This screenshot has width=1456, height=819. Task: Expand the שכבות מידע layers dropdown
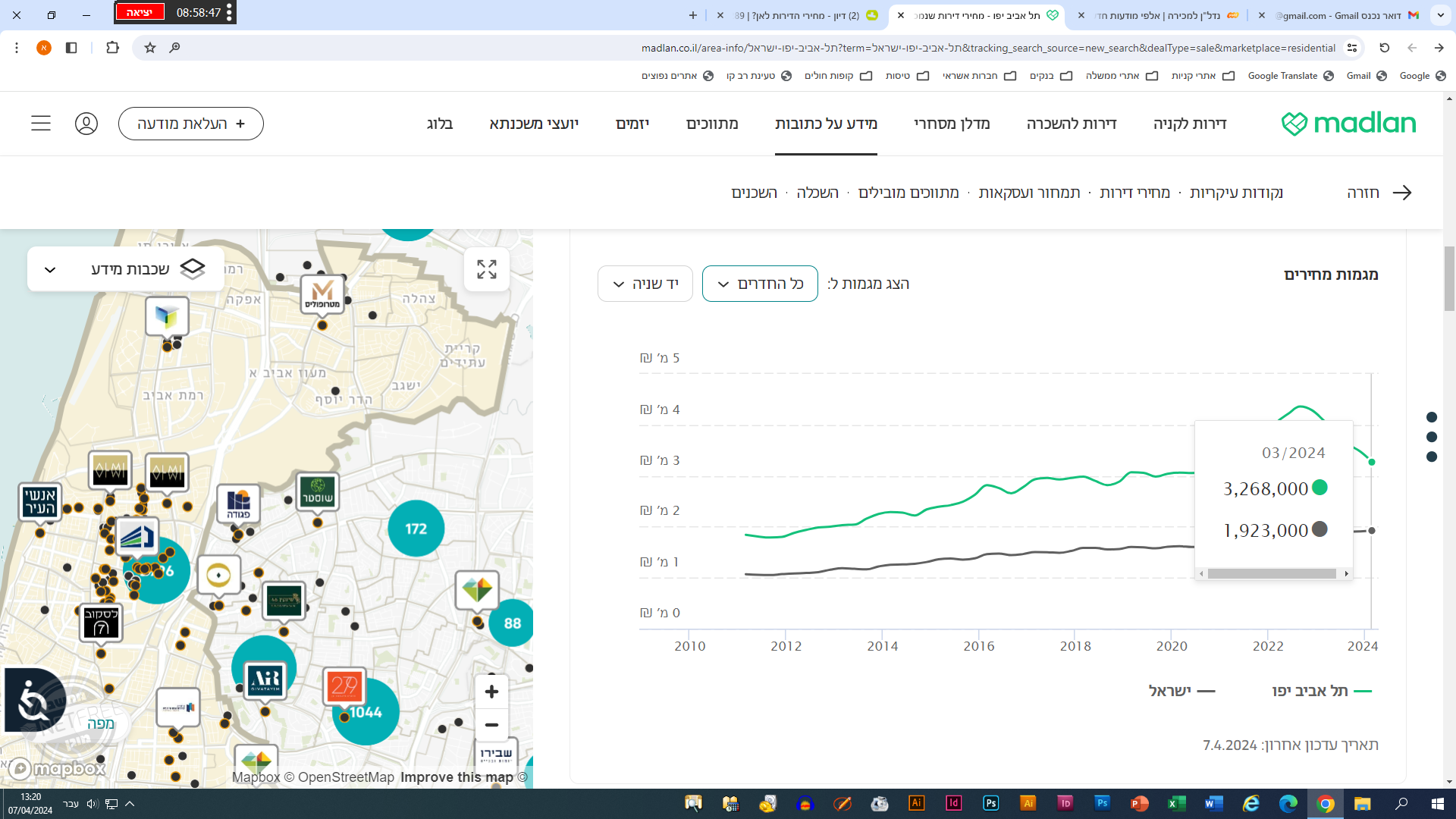click(x=126, y=269)
